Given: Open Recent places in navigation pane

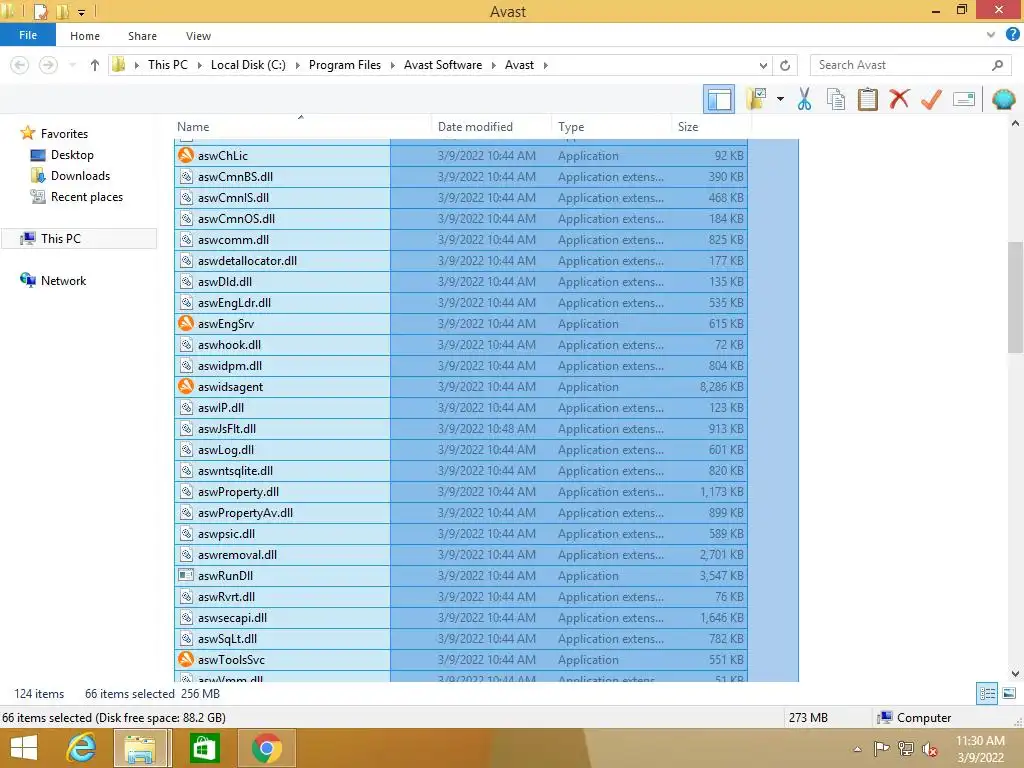Looking at the screenshot, I should [87, 197].
